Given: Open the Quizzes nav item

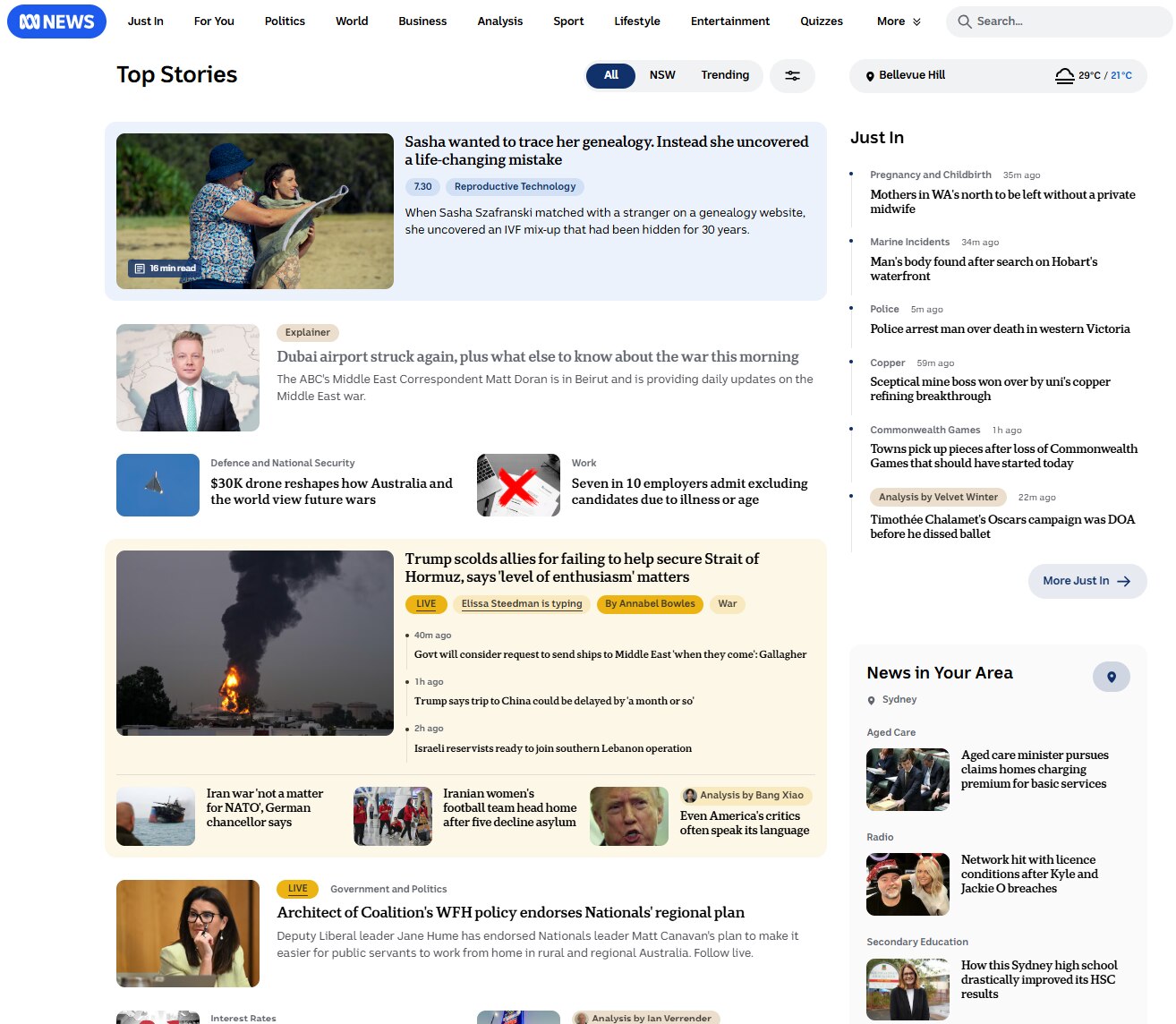Looking at the screenshot, I should tap(822, 21).
